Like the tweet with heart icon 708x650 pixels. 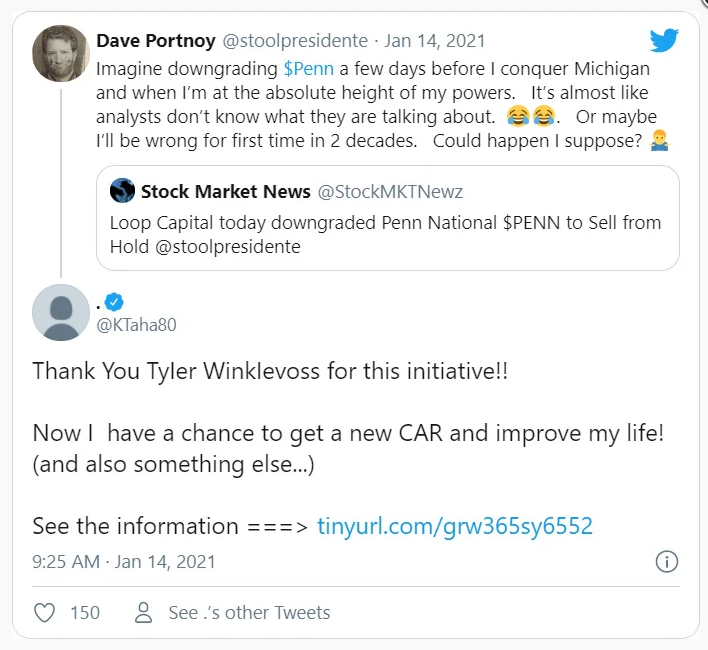click(x=45, y=612)
